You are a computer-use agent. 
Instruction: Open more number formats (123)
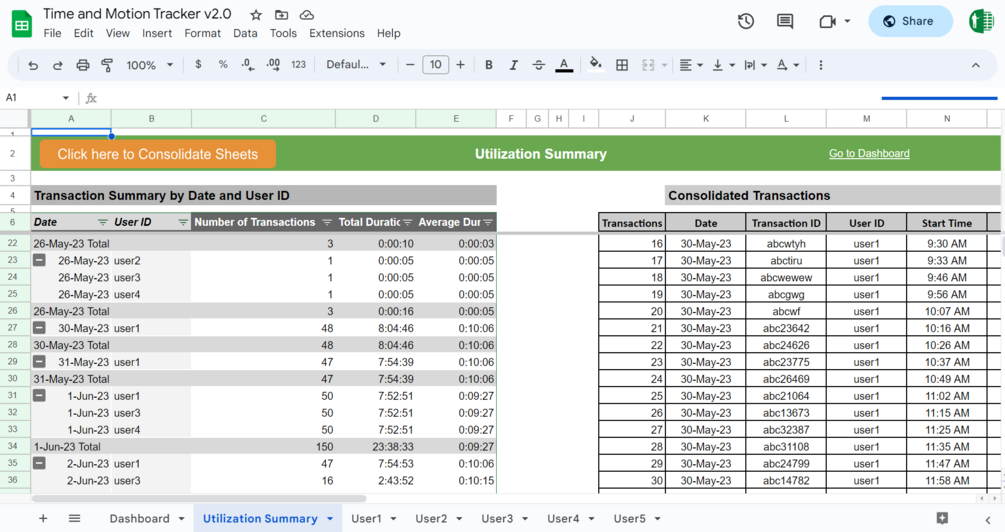(299, 64)
